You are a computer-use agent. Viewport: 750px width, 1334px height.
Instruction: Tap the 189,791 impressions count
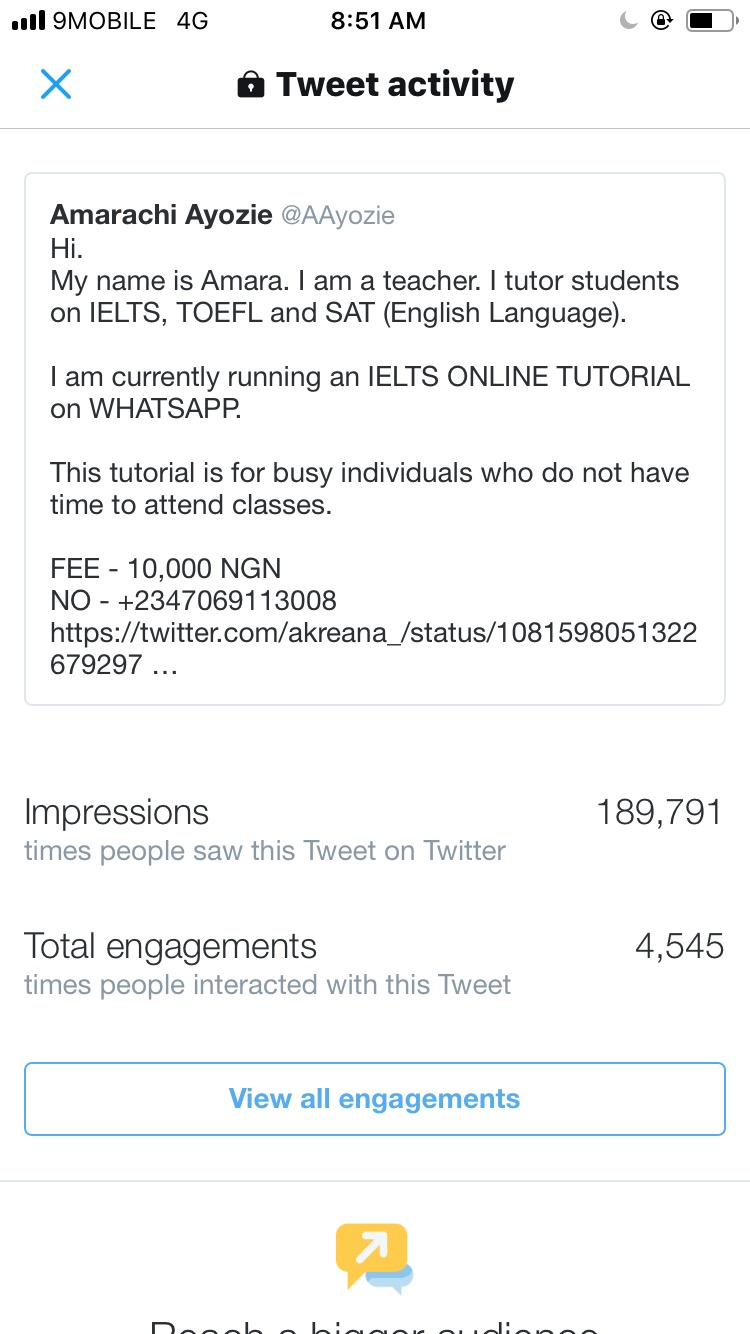[659, 812]
